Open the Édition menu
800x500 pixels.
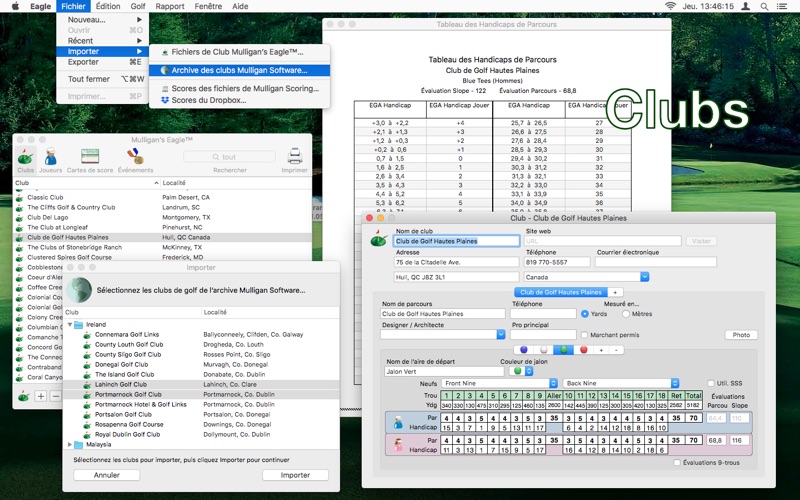(108, 6)
